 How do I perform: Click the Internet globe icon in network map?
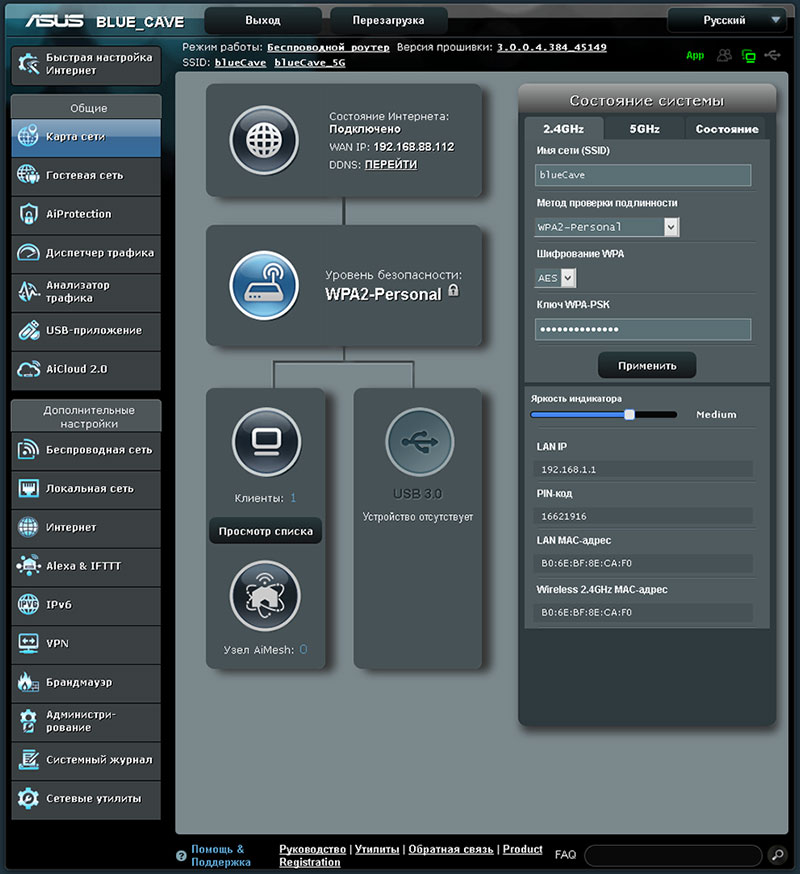pos(264,140)
